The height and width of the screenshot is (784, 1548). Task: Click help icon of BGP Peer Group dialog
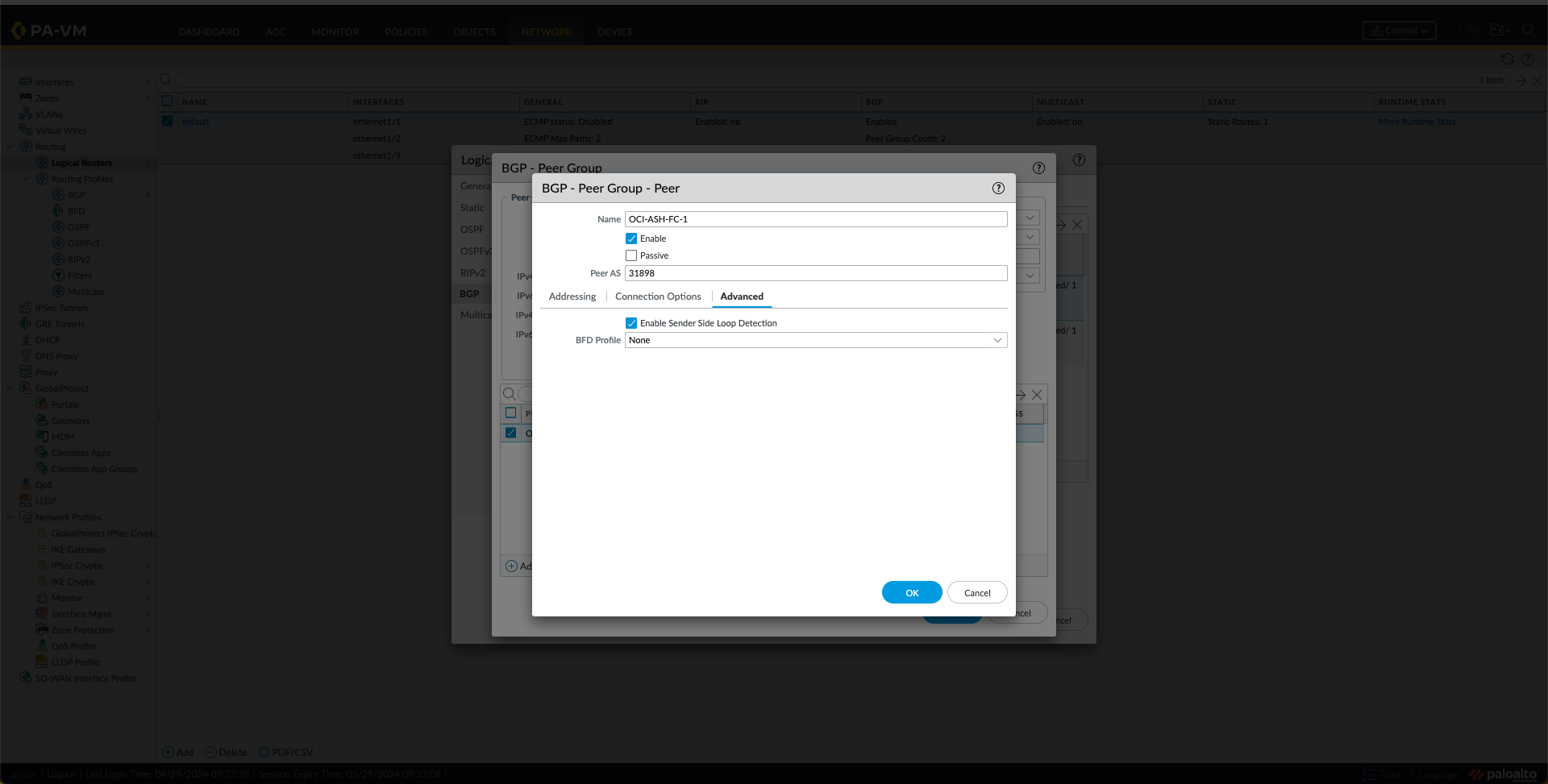(x=1038, y=168)
